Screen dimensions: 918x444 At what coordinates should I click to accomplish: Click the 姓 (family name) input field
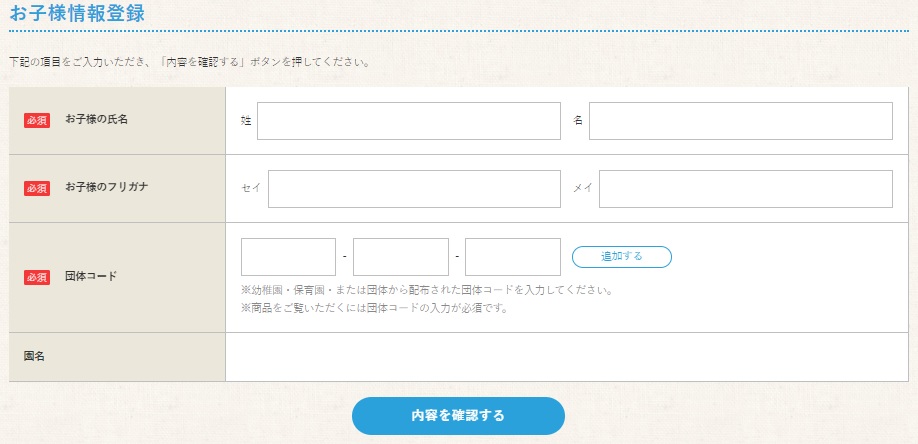409,121
